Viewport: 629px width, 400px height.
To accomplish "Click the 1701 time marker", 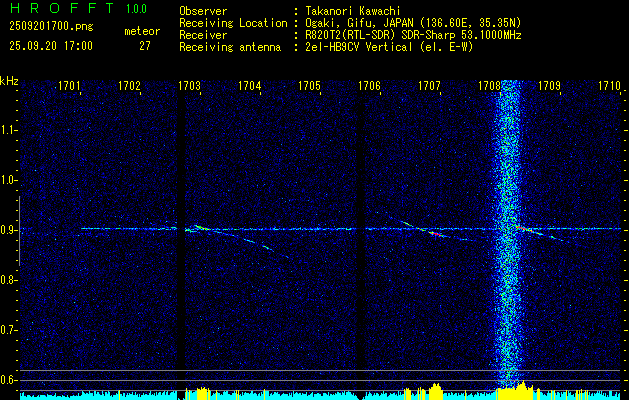I will [x=69, y=85].
